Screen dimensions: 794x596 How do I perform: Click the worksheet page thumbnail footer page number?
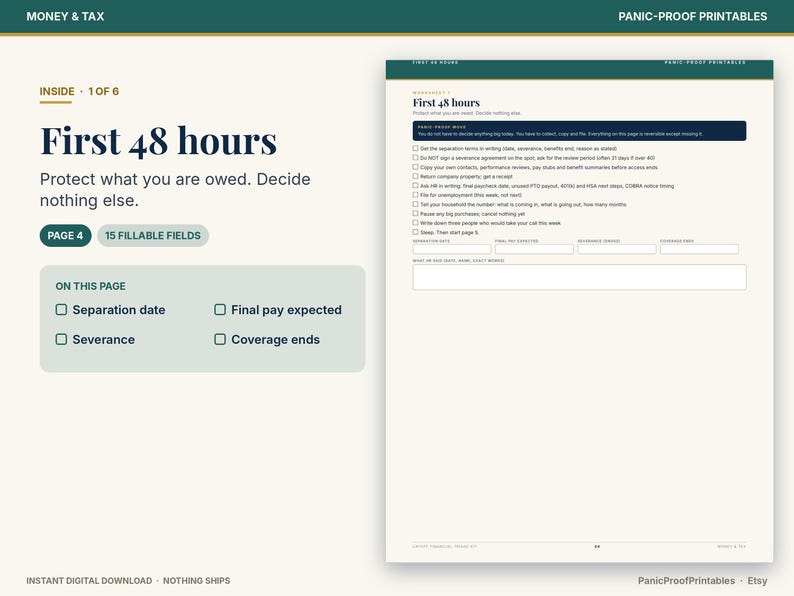click(x=597, y=546)
